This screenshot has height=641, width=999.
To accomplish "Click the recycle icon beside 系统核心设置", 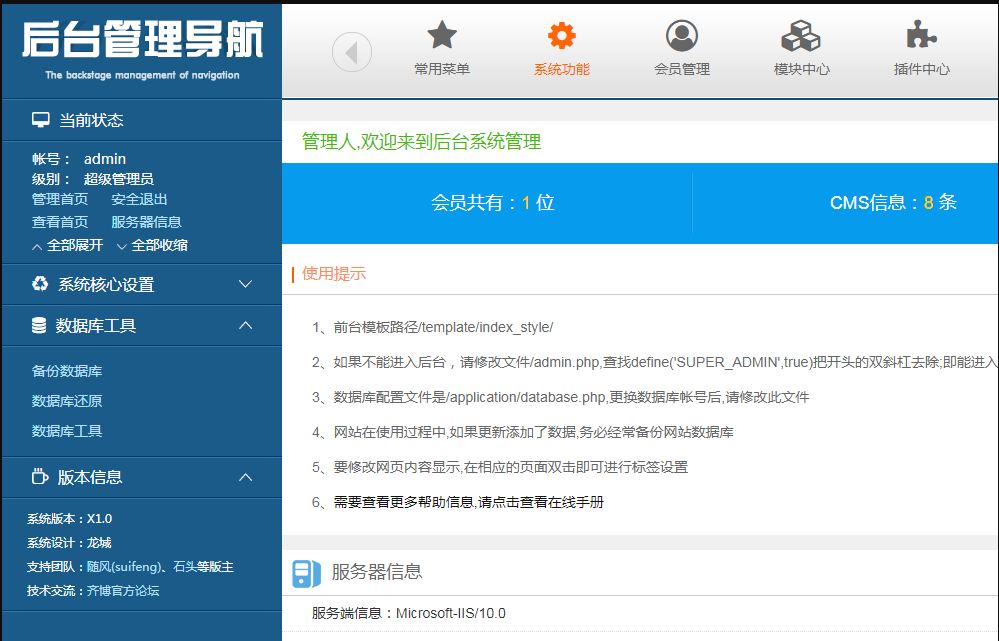I will [x=40, y=284].
